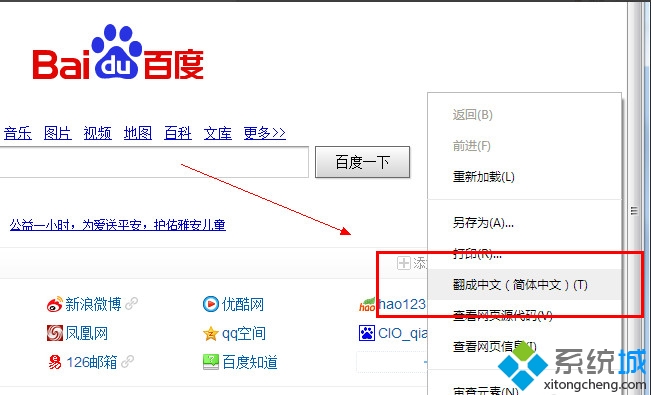651x395 pixels.
Task: Click the hao123 logo icon
Action: pos(367,304)
